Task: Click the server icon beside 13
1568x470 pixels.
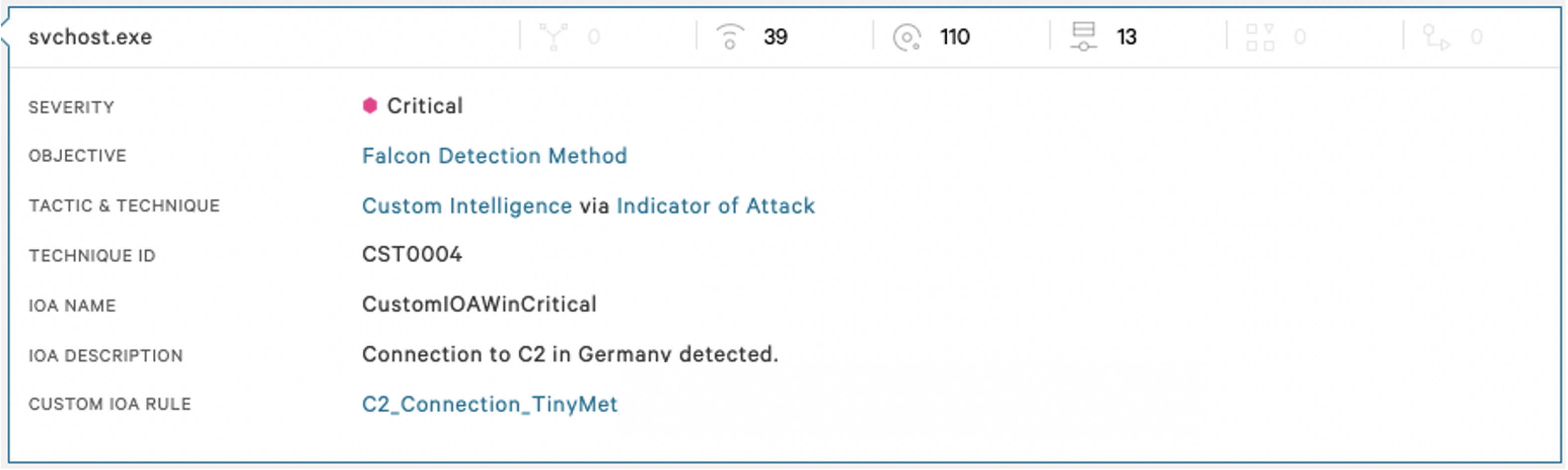Action: [x=1084, y=36]
